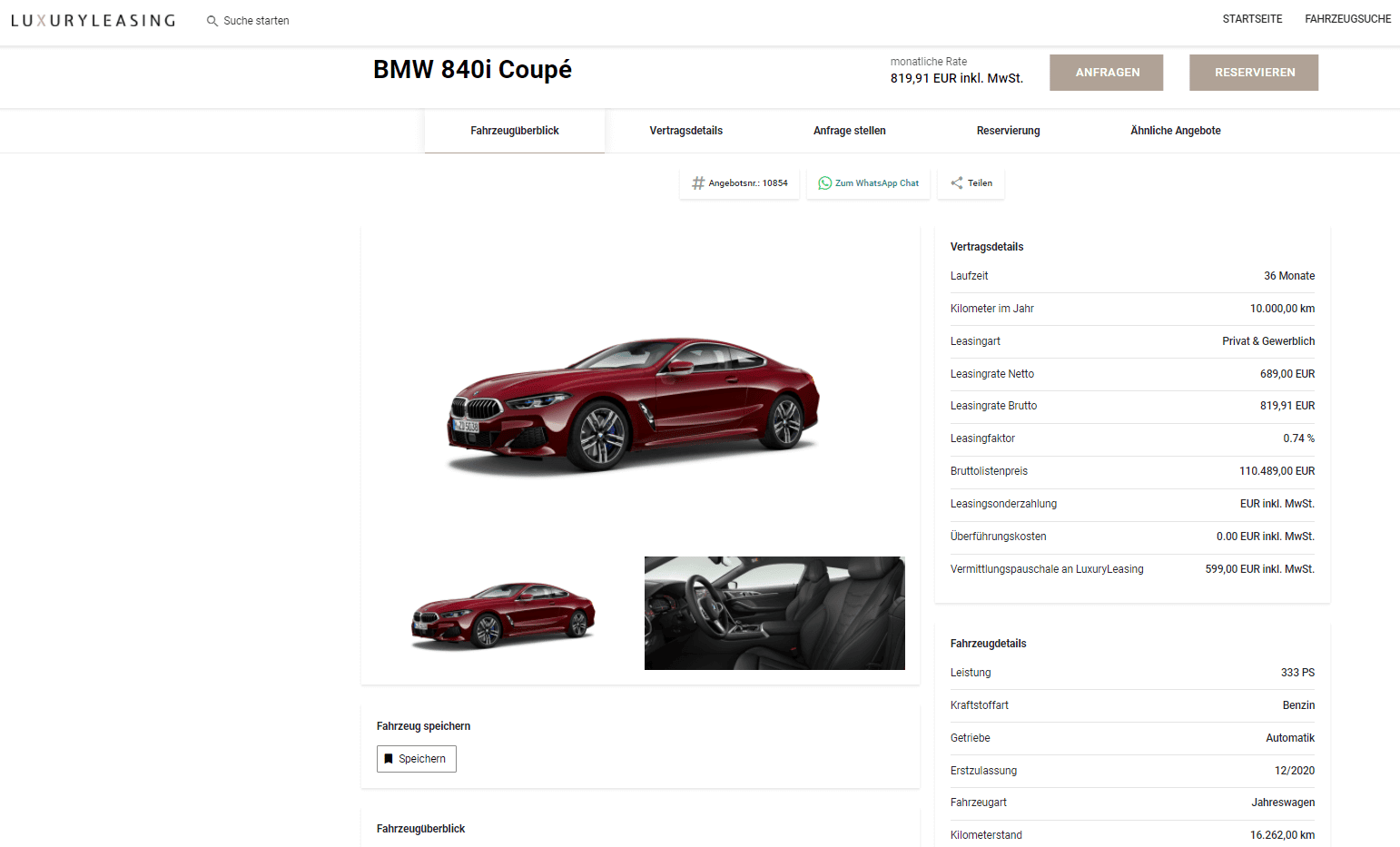Click the Fahrzeug speichern heading
The image size is (1400, 847).
[x=423, y=726]
